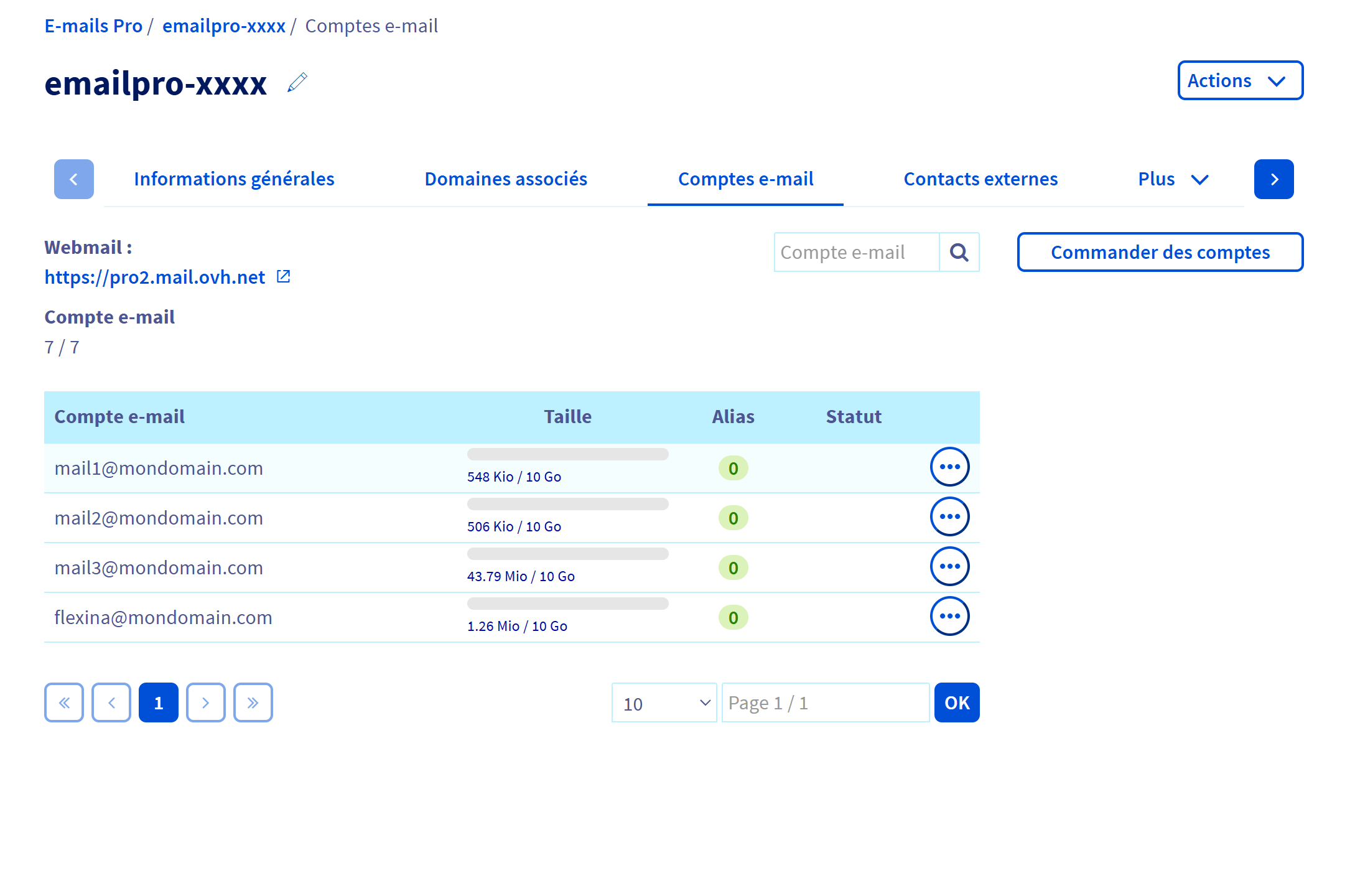Click the usage bar for mail1 (548 Kio)
Image resolution: width=1355 pixels, height=896 pixels.
tap(567, 454)
